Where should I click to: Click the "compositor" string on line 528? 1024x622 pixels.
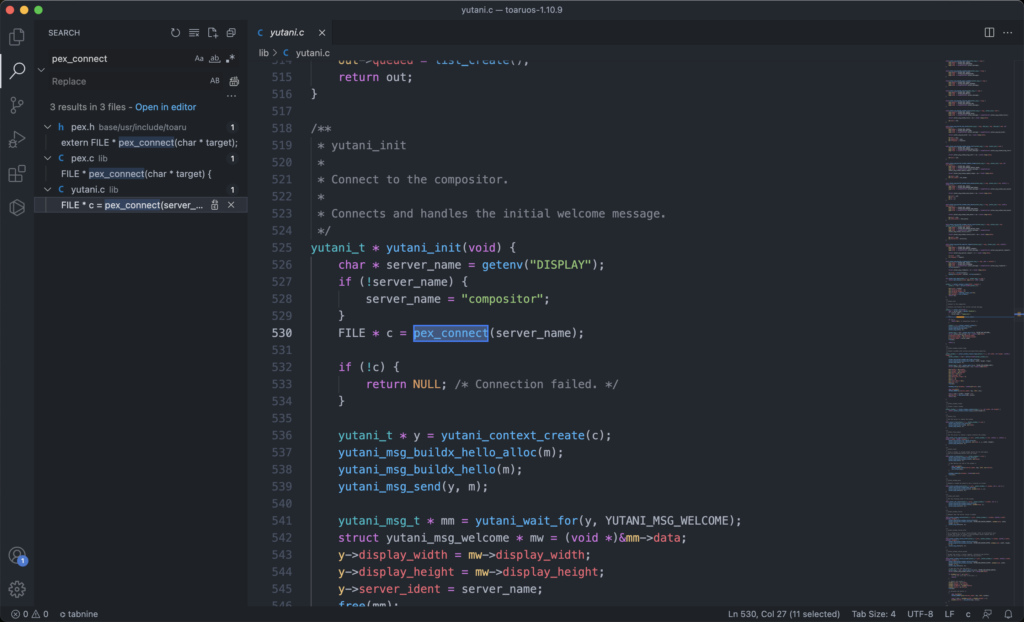tap(502, 299)
